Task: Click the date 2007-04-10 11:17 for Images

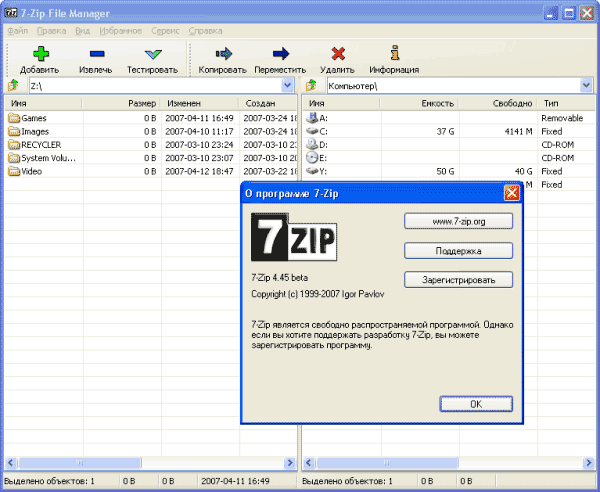Action: 199,132
